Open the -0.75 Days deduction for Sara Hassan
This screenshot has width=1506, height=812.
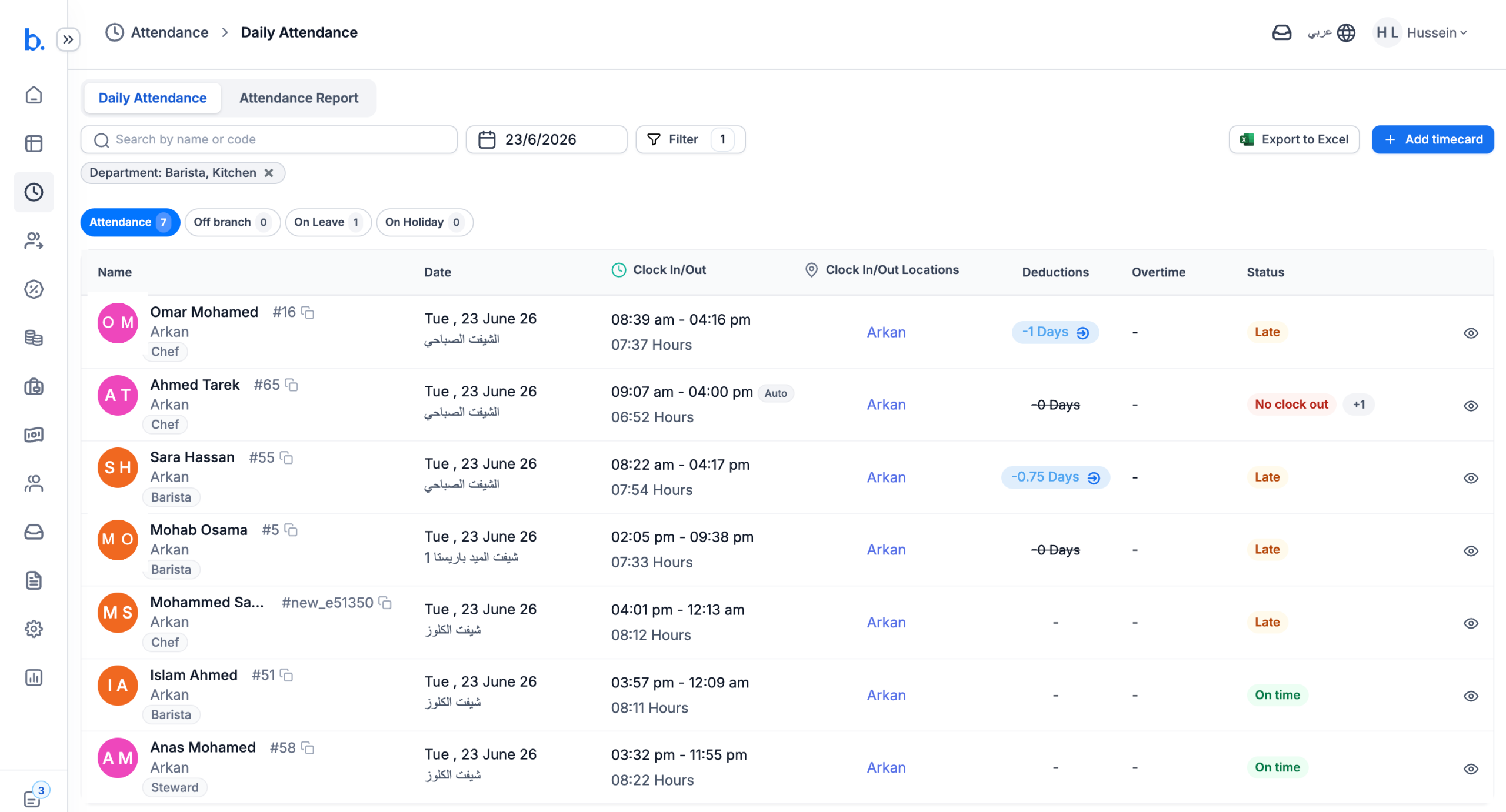[1055, 477]
